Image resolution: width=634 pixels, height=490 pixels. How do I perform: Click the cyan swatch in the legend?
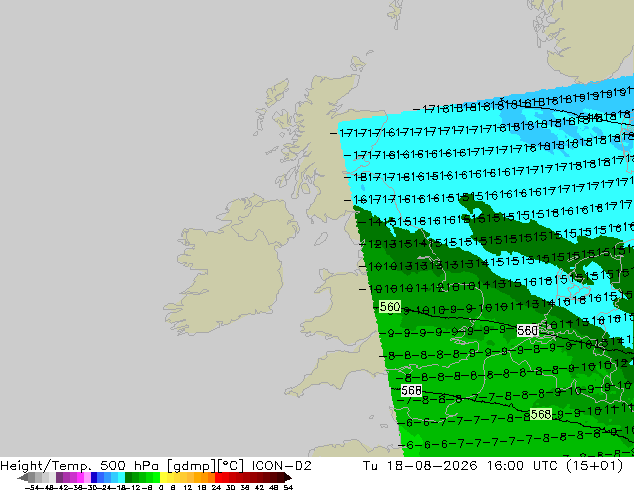tap(121, 478)
